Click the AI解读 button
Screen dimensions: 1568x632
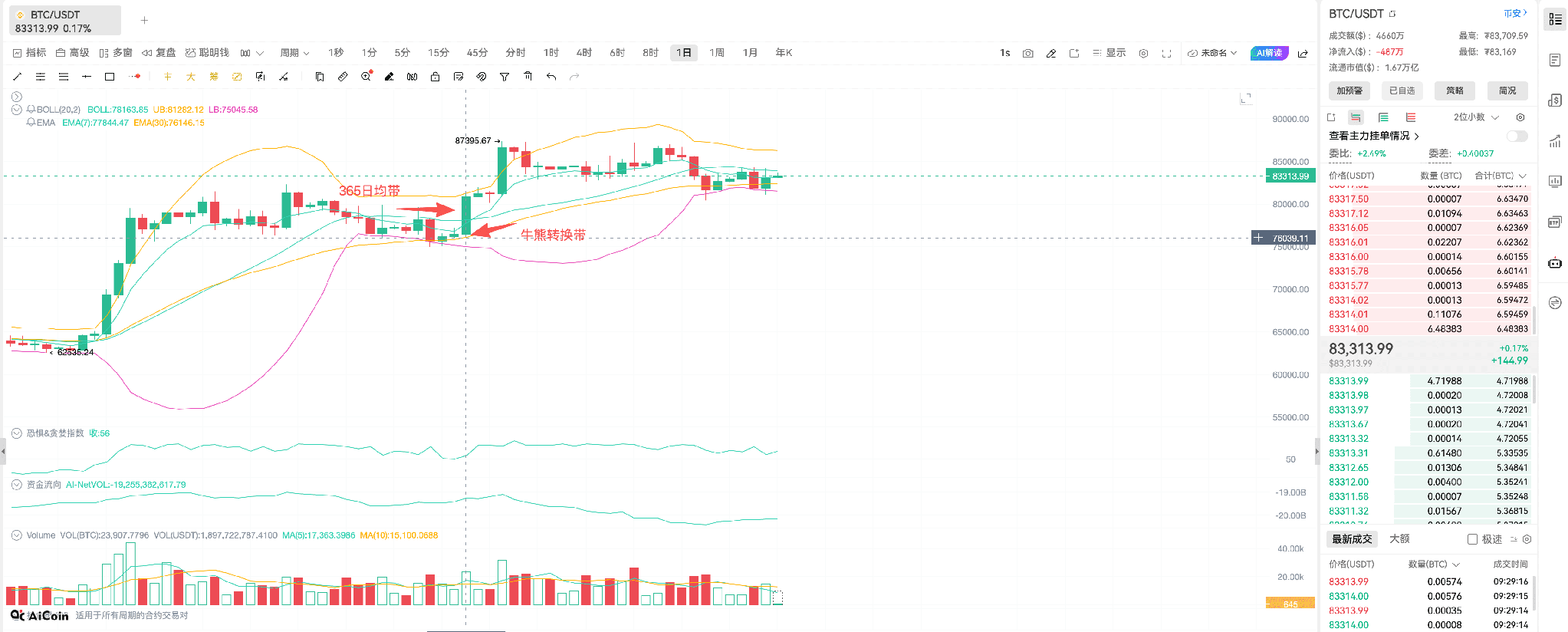pos(1269,53)
